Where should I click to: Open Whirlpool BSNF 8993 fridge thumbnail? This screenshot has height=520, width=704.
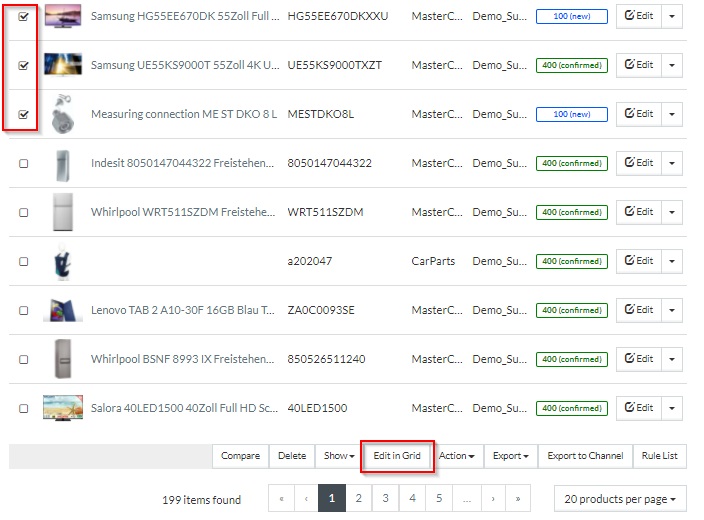[63, 359]
